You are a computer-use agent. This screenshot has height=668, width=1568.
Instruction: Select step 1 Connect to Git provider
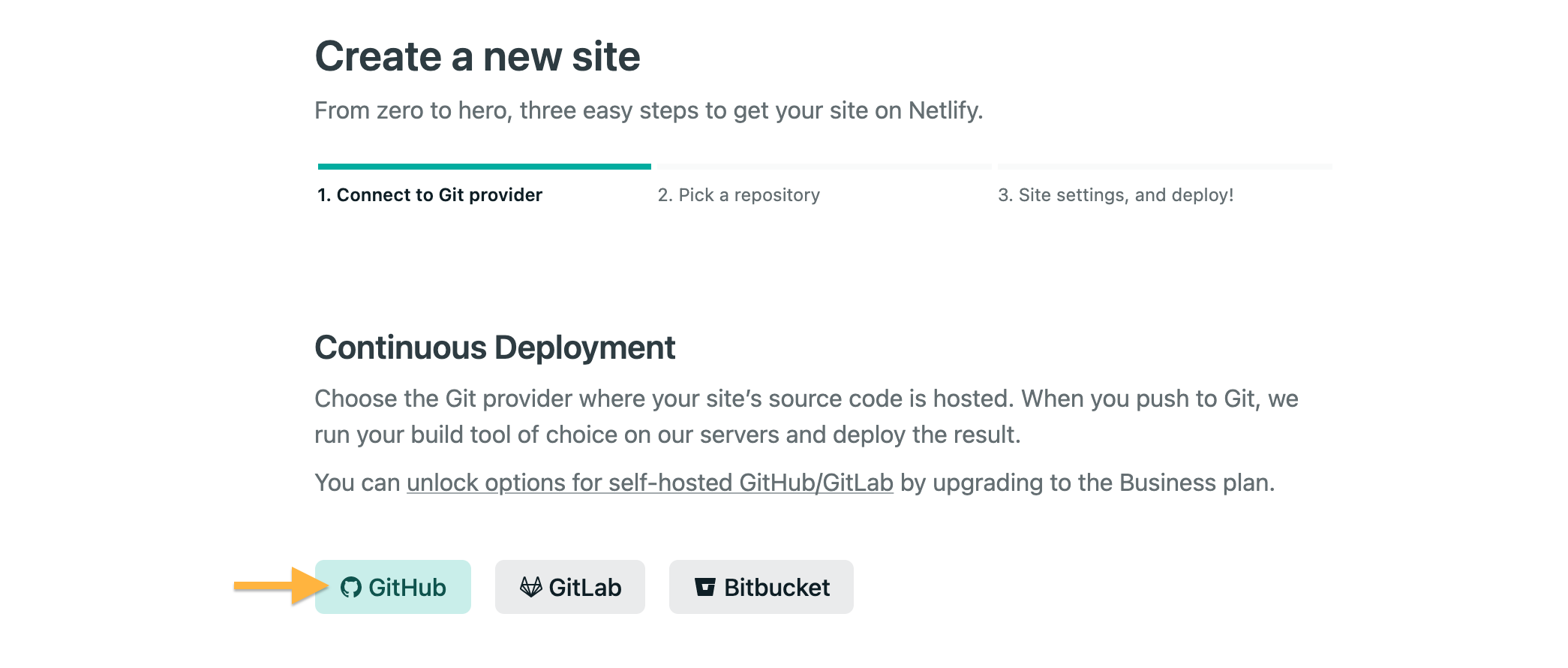430,195
